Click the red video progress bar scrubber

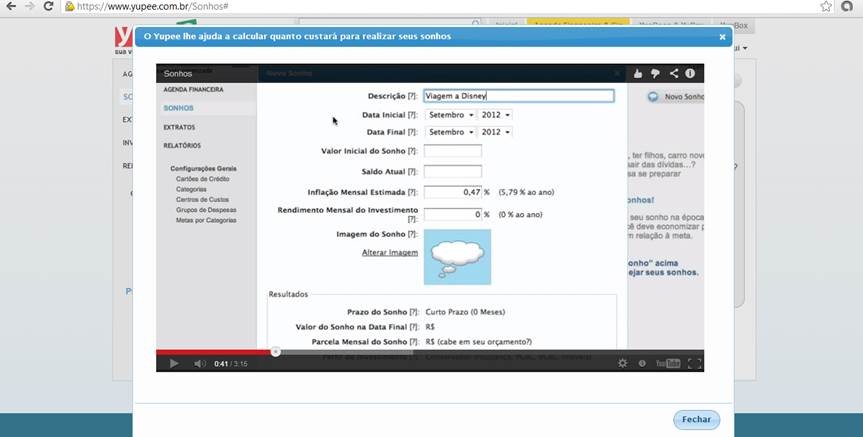[x=276, y=352]
